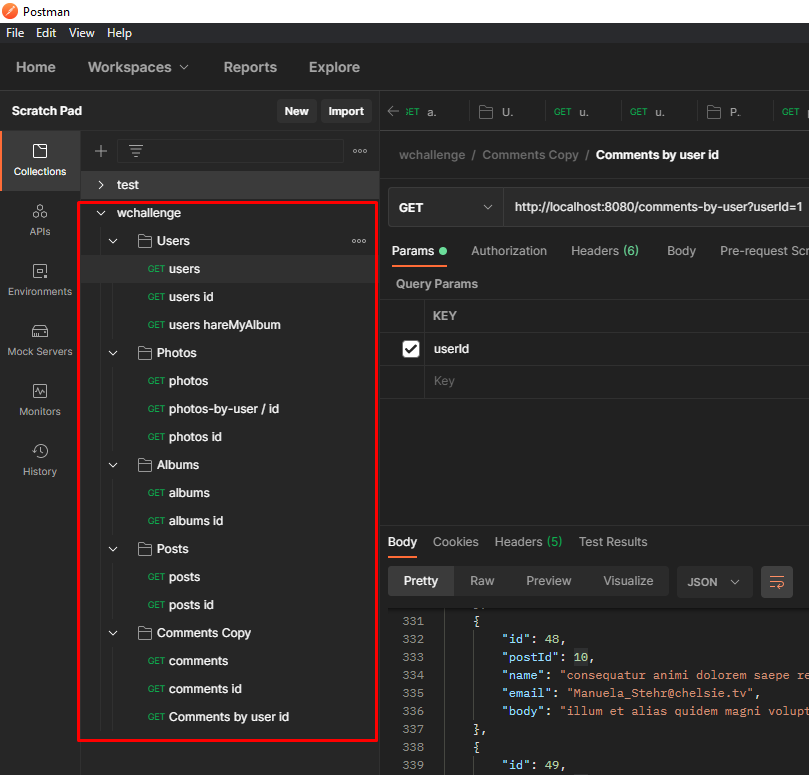Select the Mock Servers icon
Viewport: 809px width, 775px height.
[x=39, y=340]
